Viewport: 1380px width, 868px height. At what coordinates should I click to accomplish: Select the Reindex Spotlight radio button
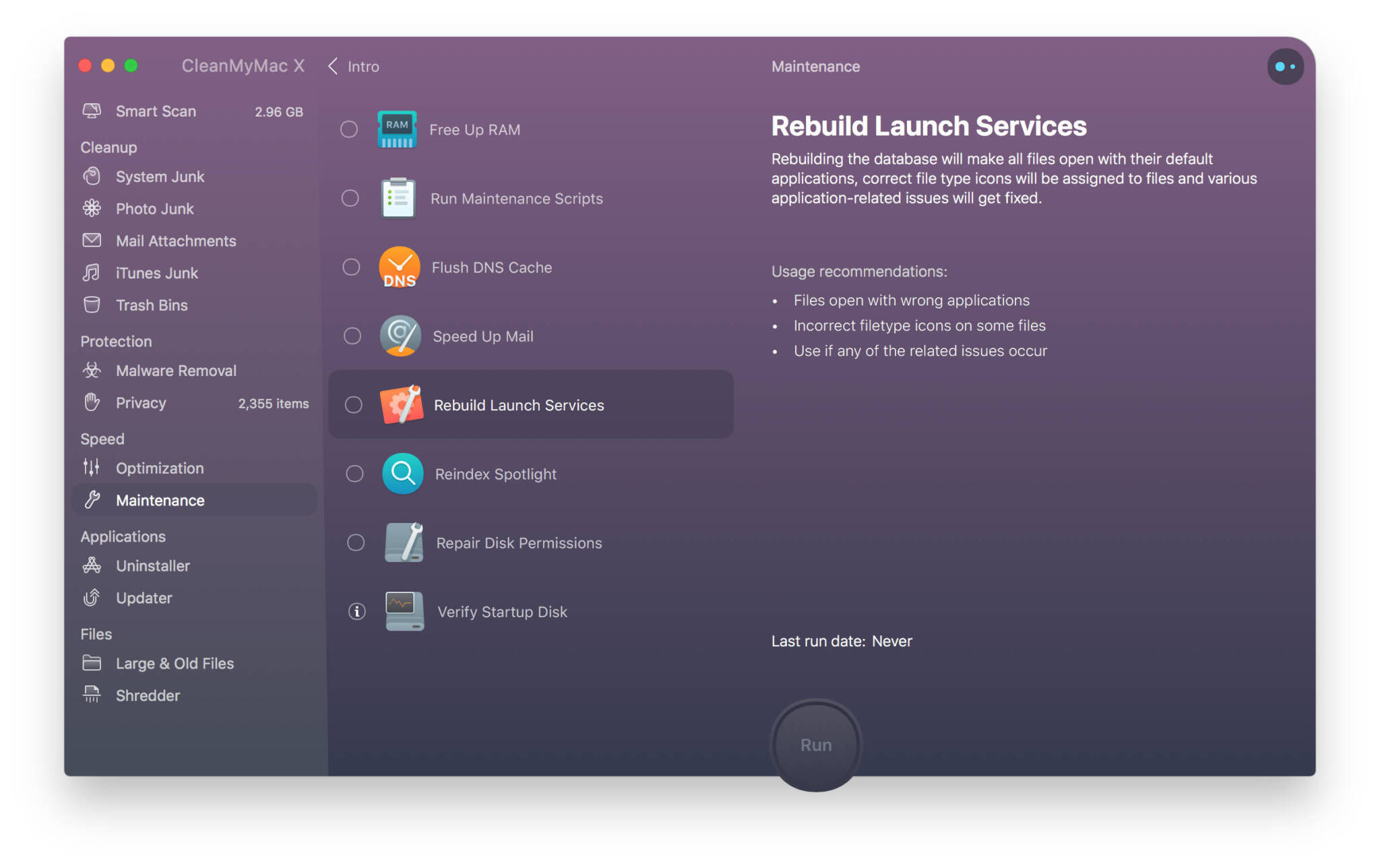353,472
